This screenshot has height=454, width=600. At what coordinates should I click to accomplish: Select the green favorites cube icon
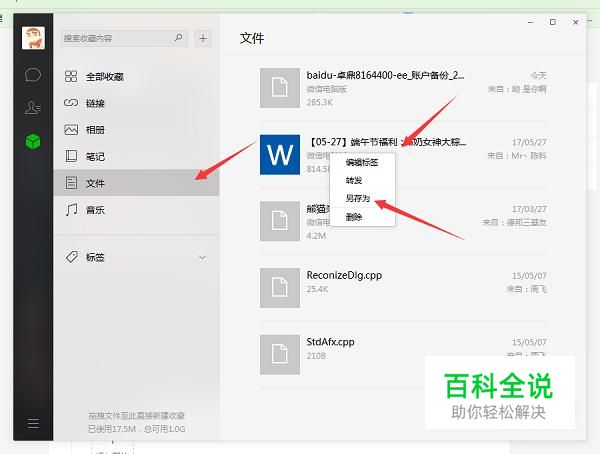(x=33, y=141)
